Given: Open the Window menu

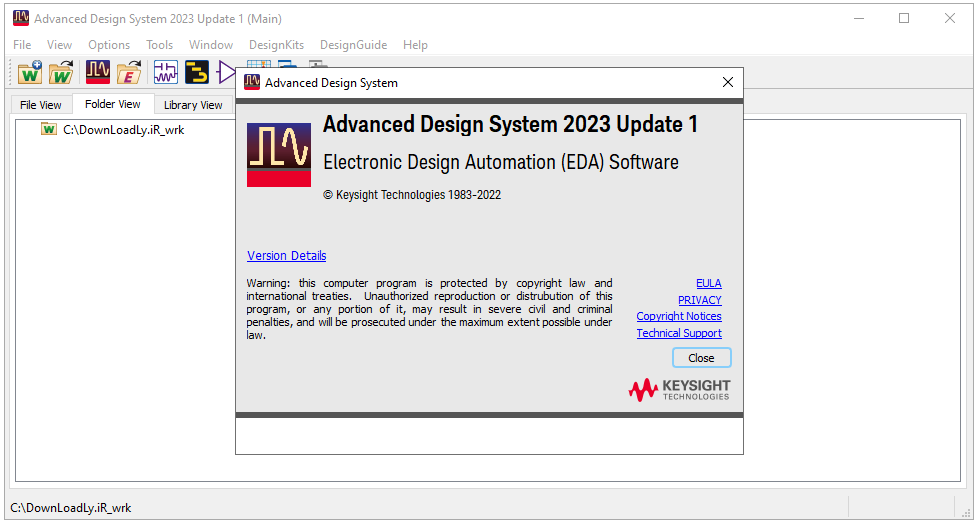Looking at the screenshot, I should 211,45.
